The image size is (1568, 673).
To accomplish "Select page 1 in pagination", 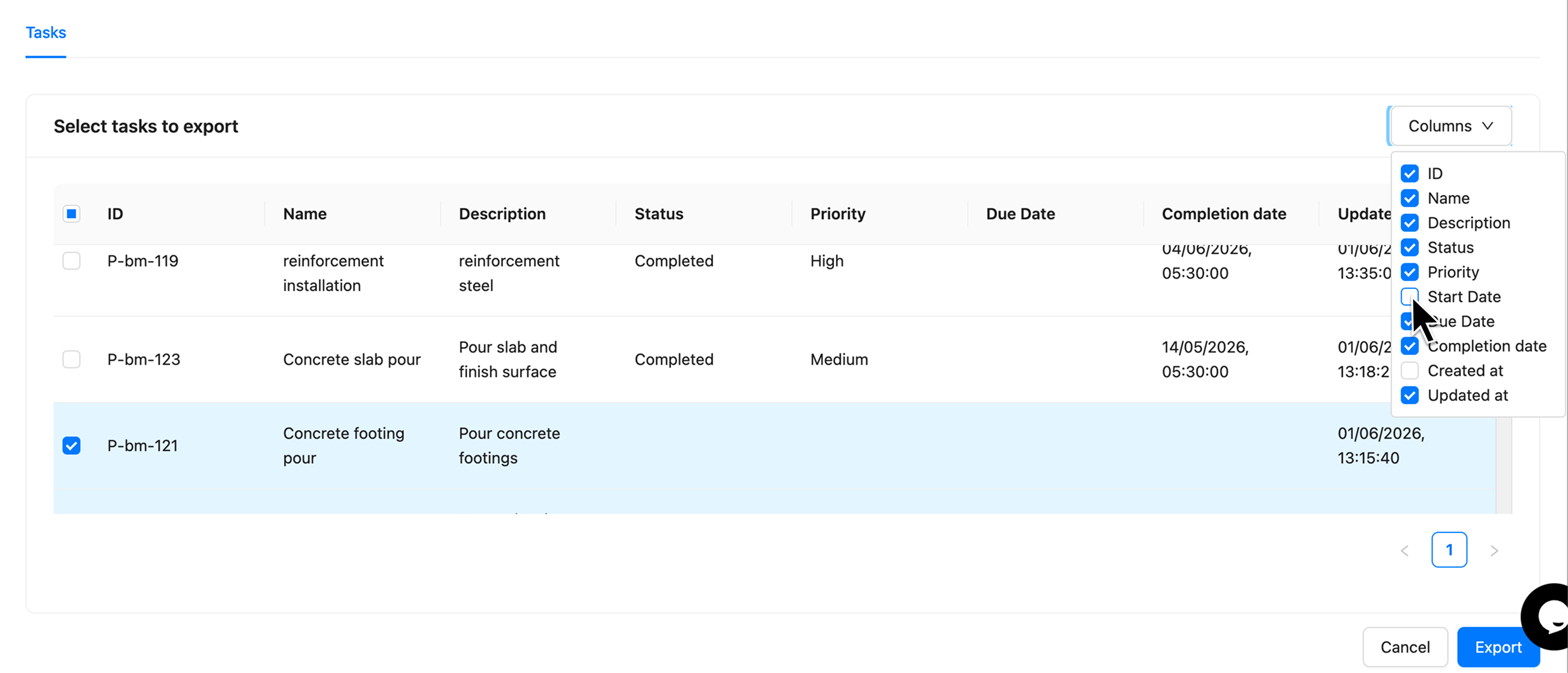I will click(1449, 550).
